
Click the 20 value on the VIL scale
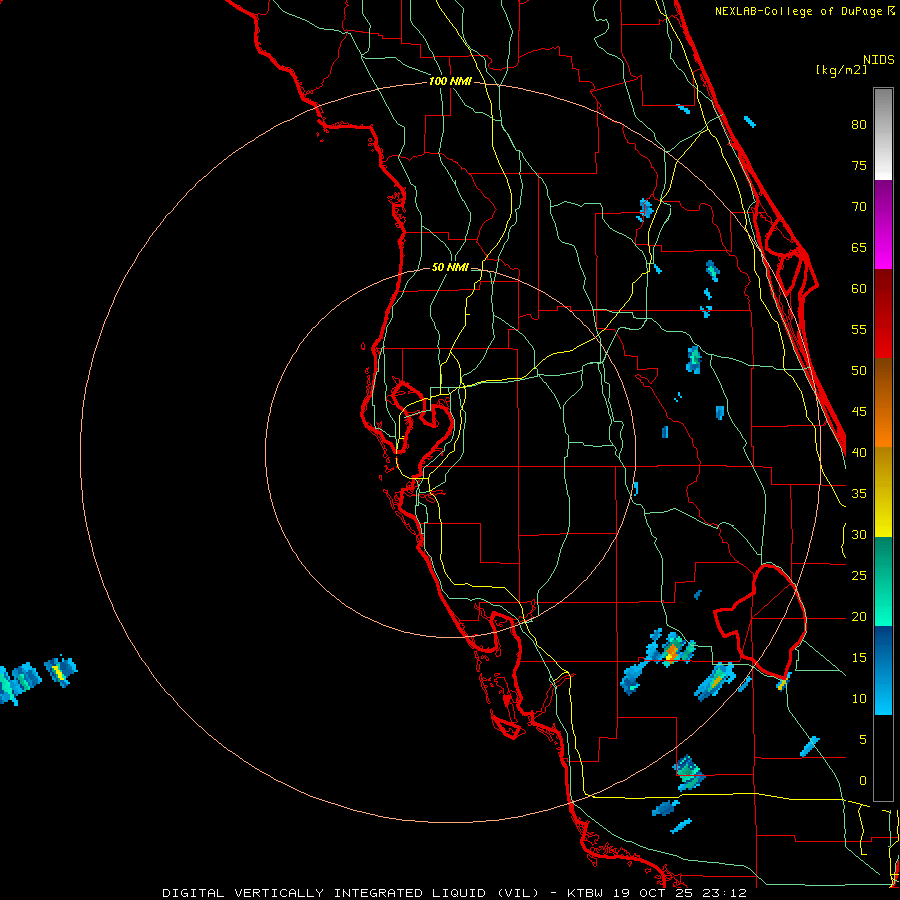859,617
